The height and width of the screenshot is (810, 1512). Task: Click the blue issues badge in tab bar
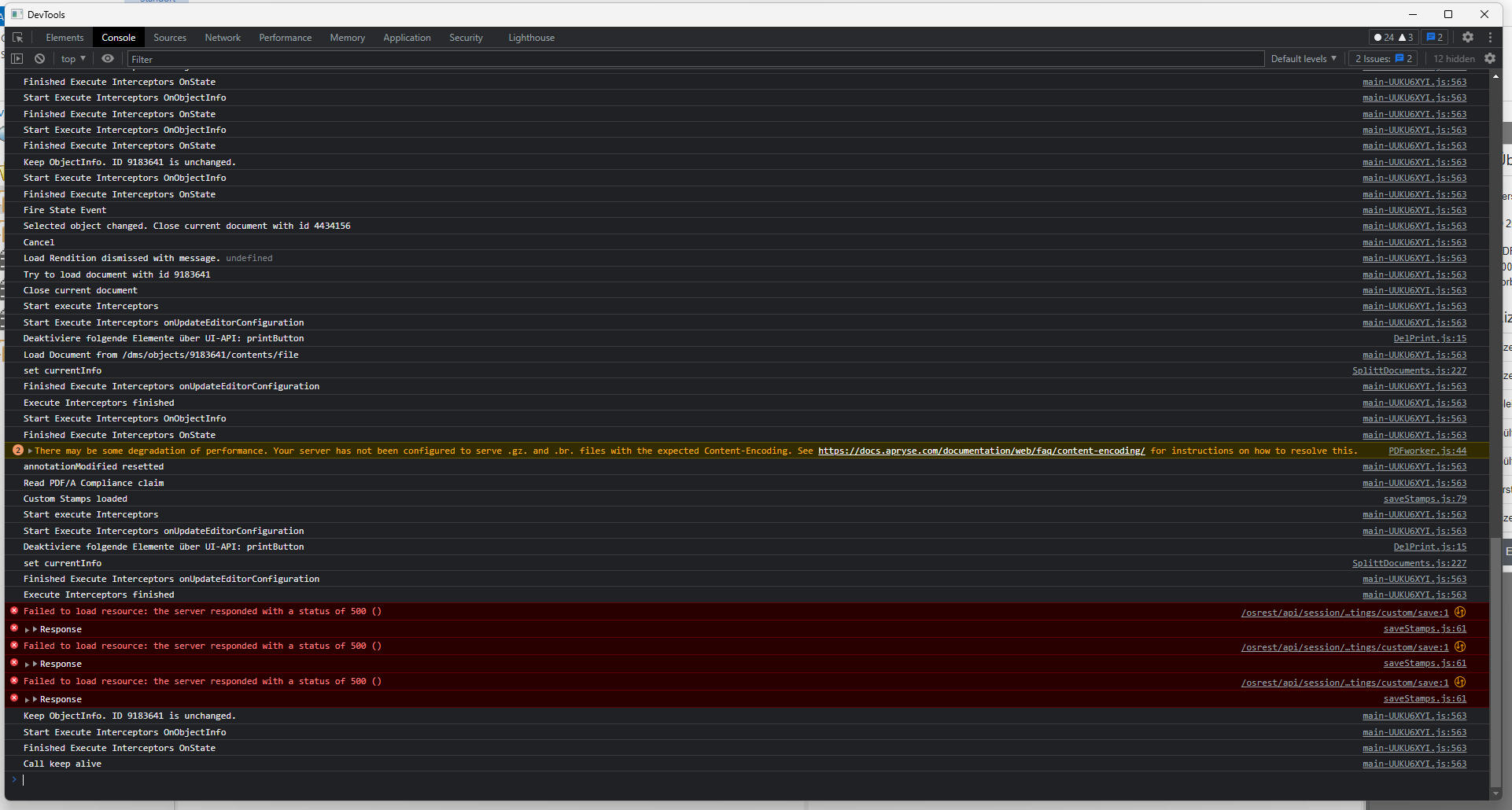[1435, 37]
